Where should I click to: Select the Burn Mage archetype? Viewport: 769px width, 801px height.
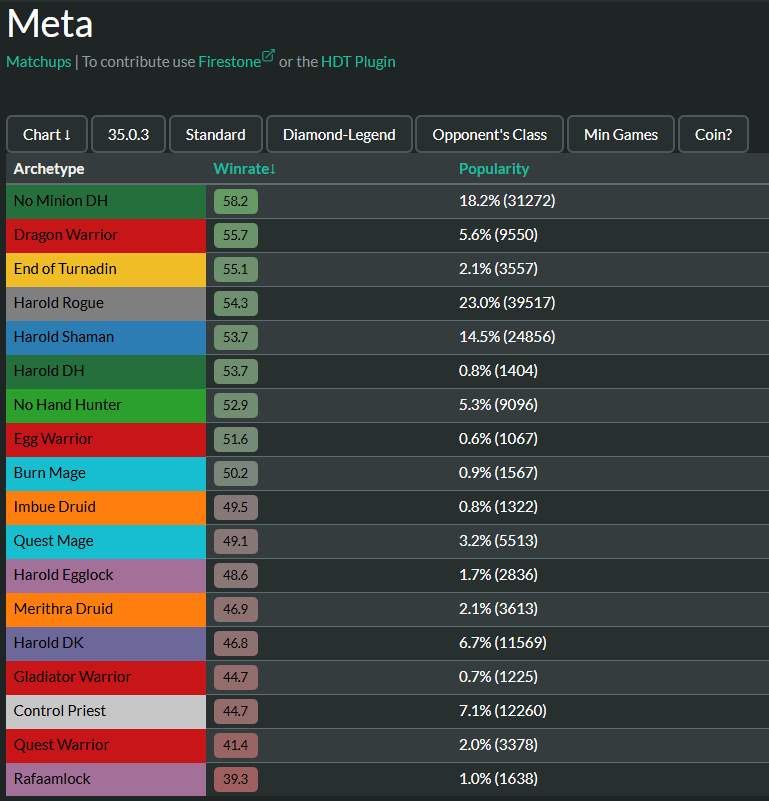(106, 474)
